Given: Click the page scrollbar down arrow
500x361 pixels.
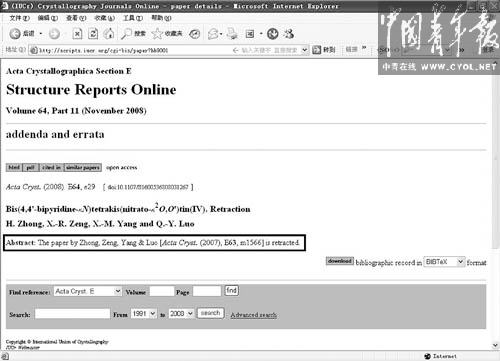Looking at the screenshot, I should [495, 345].
